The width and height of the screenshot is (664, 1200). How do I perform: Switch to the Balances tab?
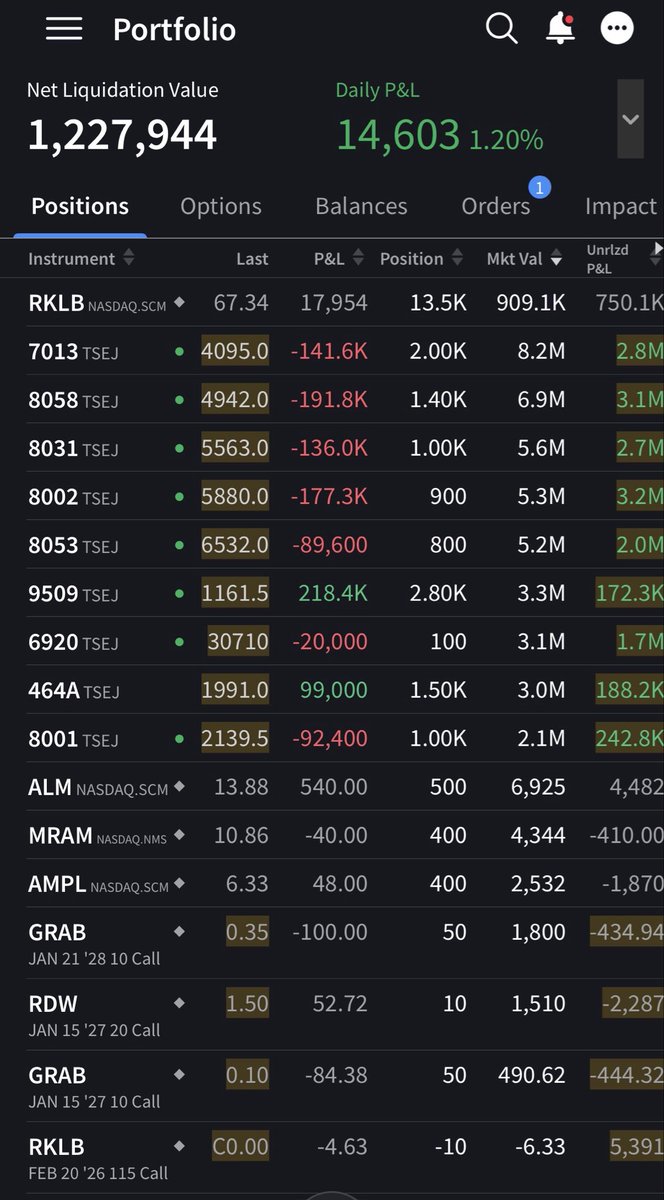click(x=361, y=206)
